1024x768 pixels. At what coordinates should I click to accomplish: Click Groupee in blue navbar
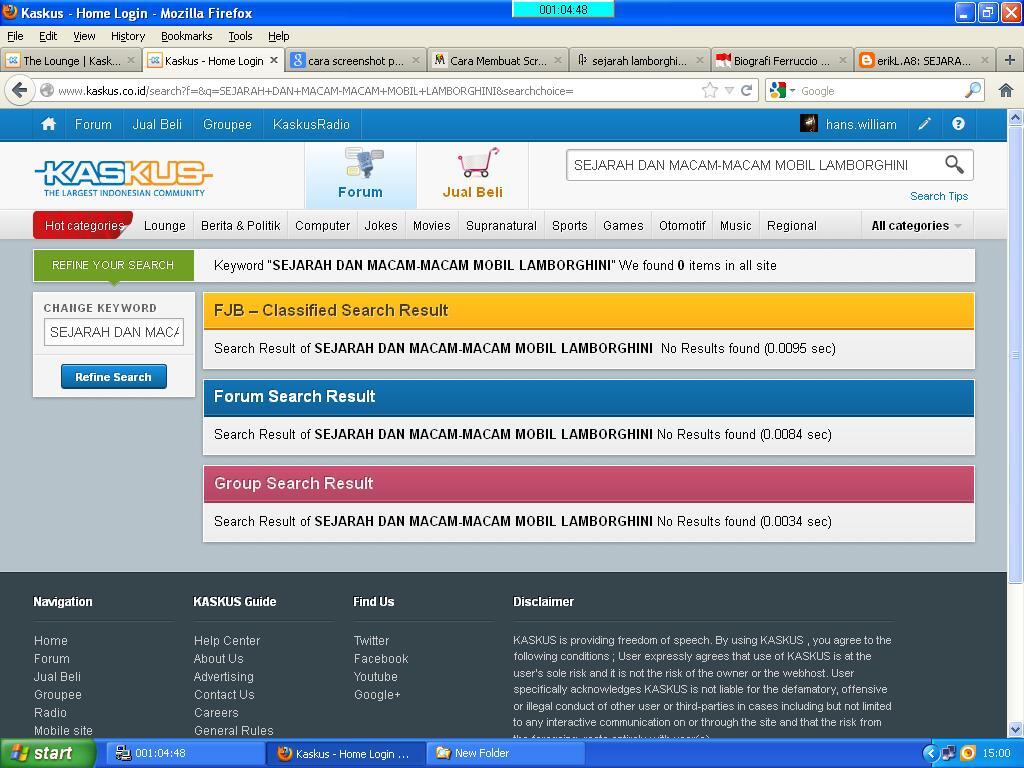[227, 124]
